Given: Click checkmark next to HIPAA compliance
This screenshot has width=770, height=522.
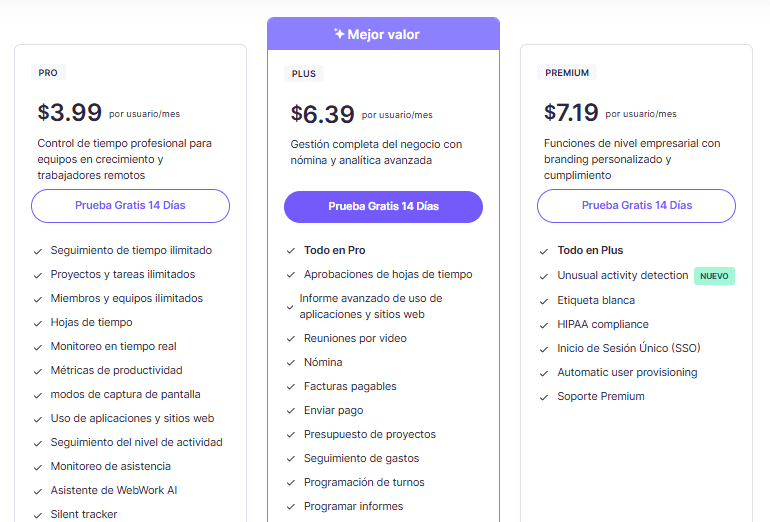Looking at the screenshot, I should click(x=544, y=325).
